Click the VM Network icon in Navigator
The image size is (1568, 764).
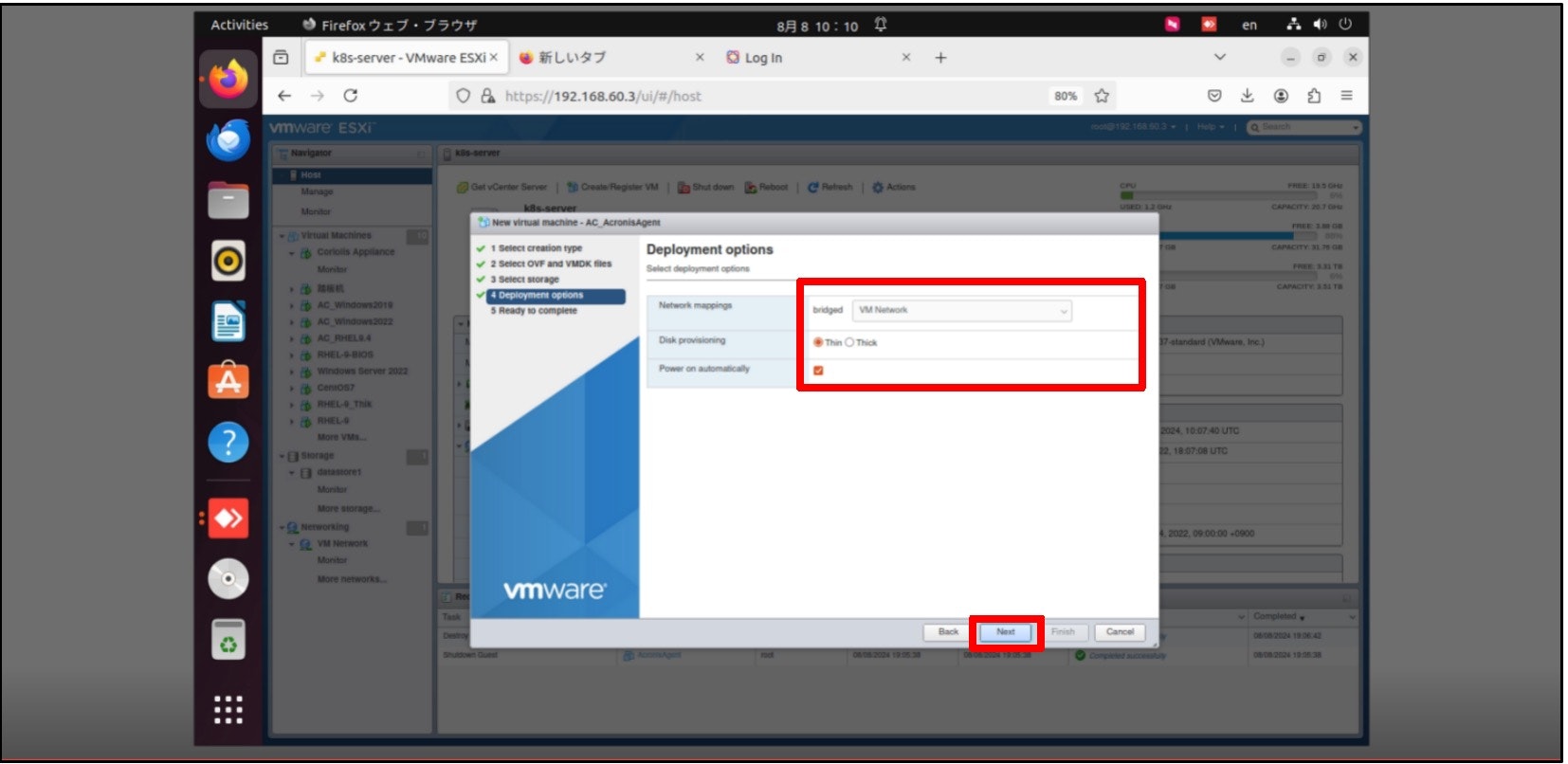tap(306, 544)
